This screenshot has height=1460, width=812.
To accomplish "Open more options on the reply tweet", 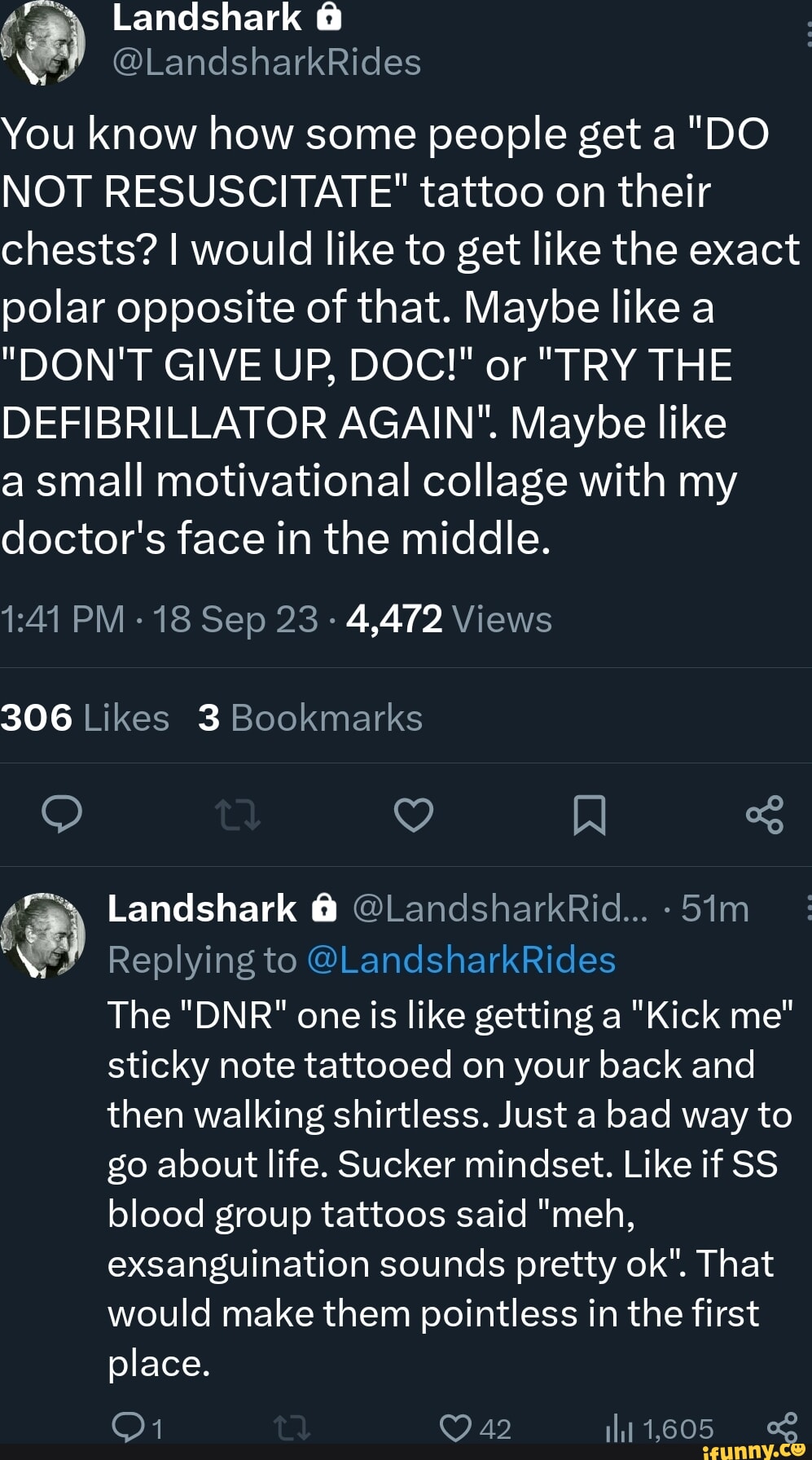I will [x=807, y=908].
